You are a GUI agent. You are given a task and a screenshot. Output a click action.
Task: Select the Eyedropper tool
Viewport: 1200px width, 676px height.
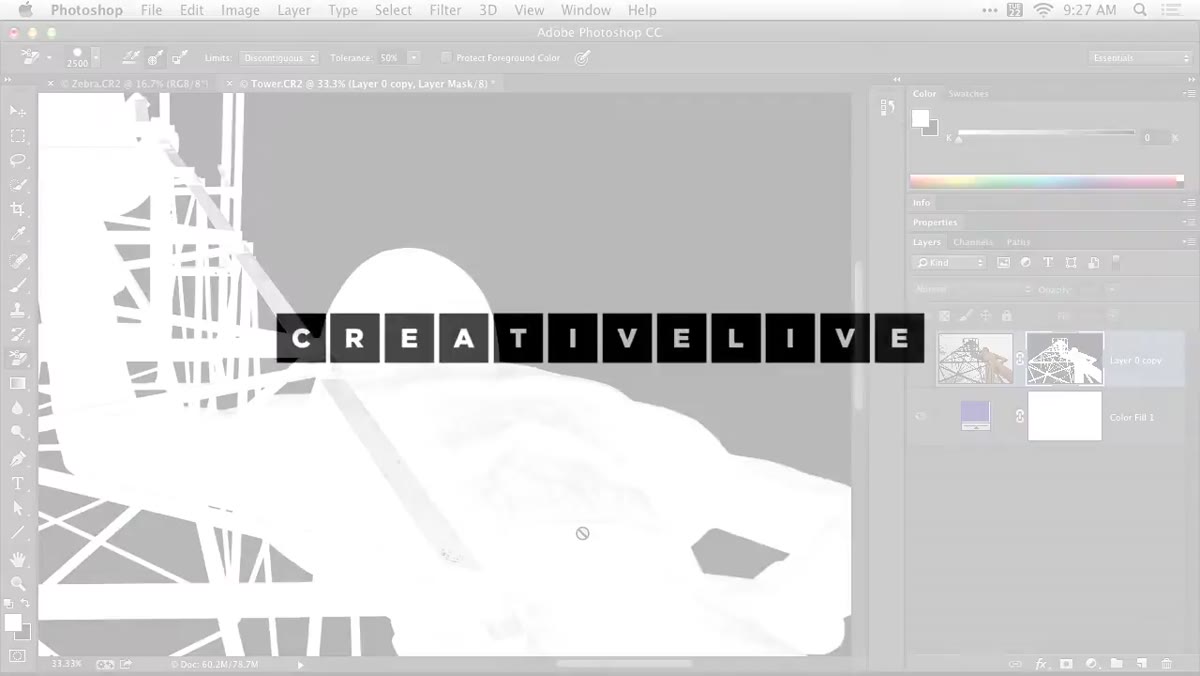pos(18,234)
